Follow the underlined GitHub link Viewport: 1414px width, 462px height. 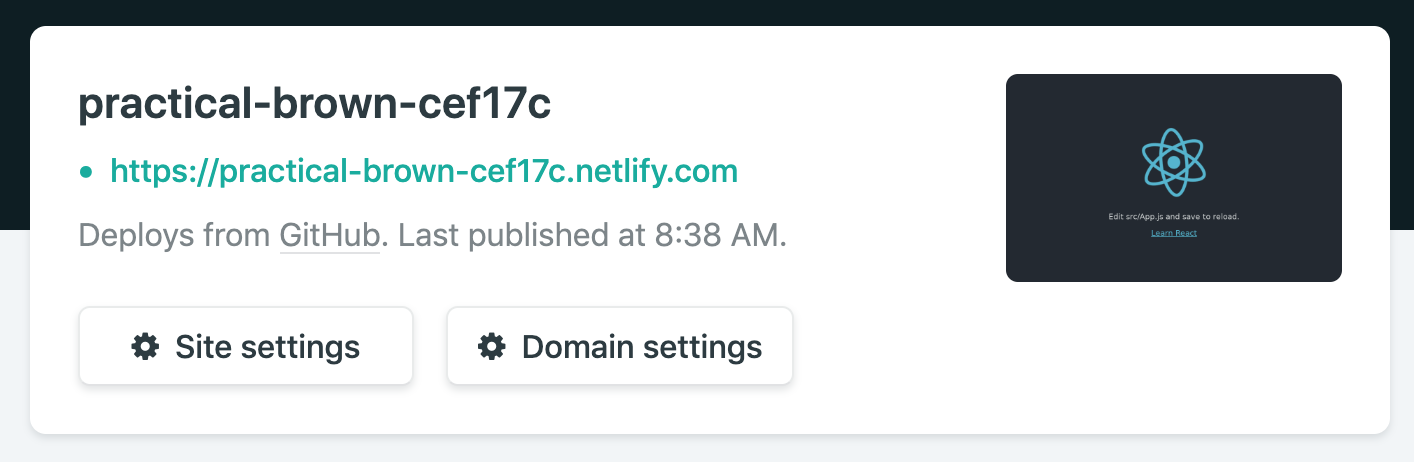point(330,236)
